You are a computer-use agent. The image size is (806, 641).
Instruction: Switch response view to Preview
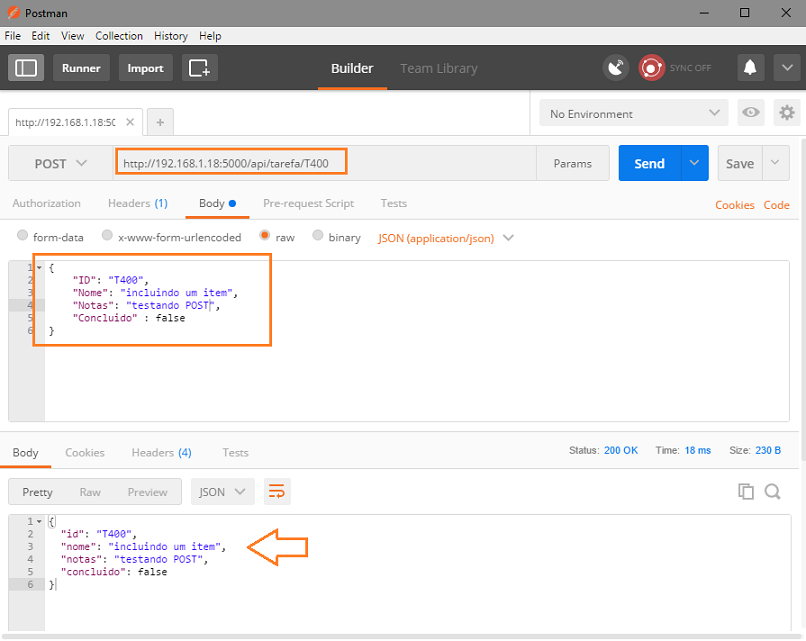[x=148, y=492]
